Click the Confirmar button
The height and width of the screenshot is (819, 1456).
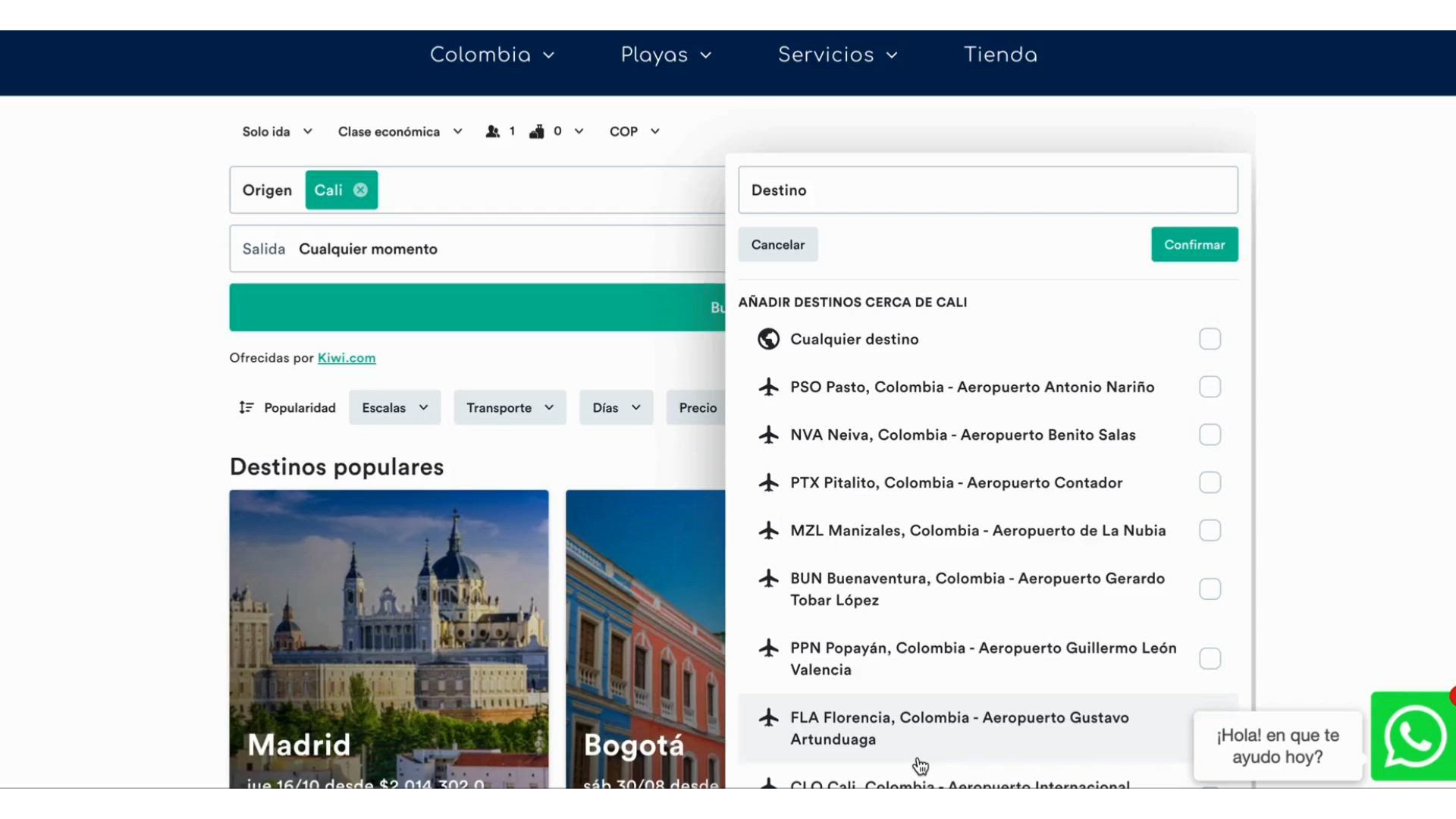tap(1194, 244)
